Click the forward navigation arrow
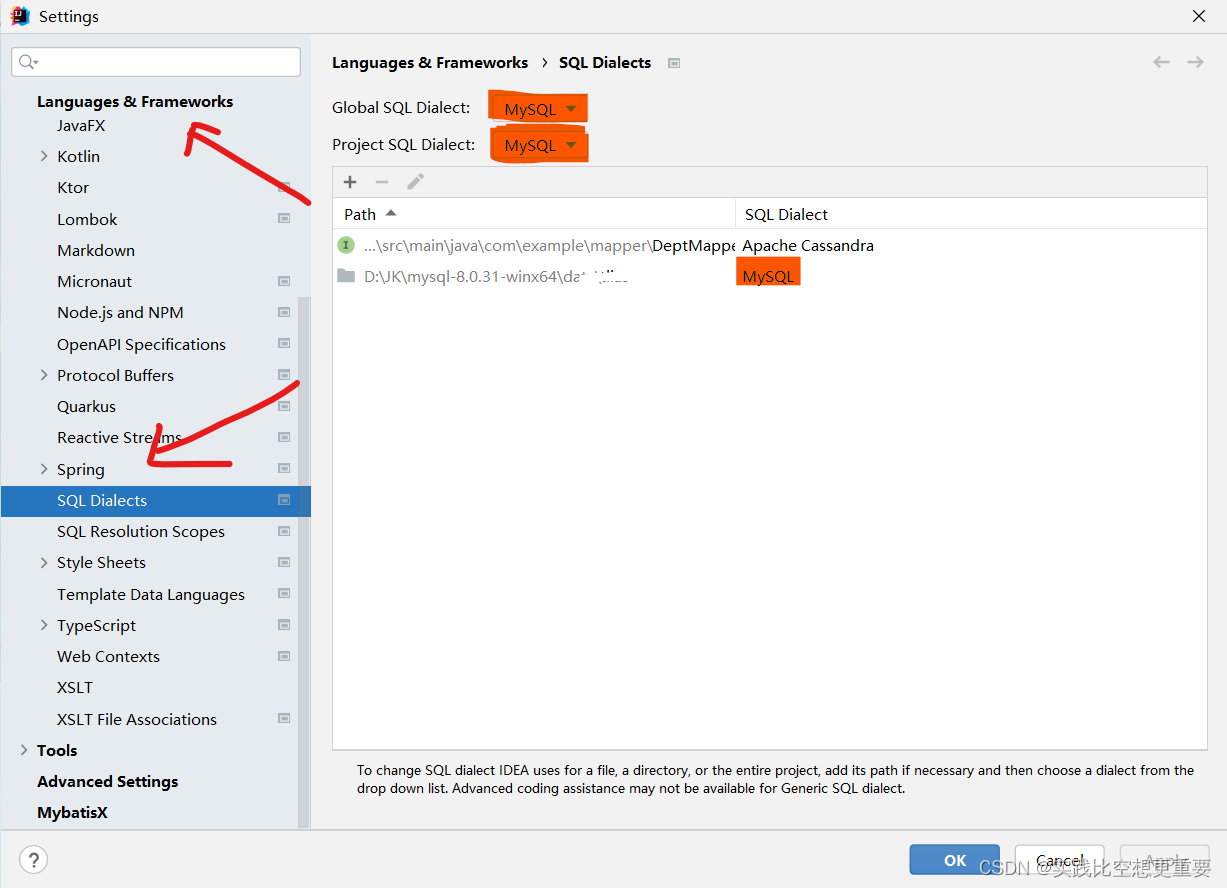The width and height of the screenshot is (1227, 888). [1195, 62]
